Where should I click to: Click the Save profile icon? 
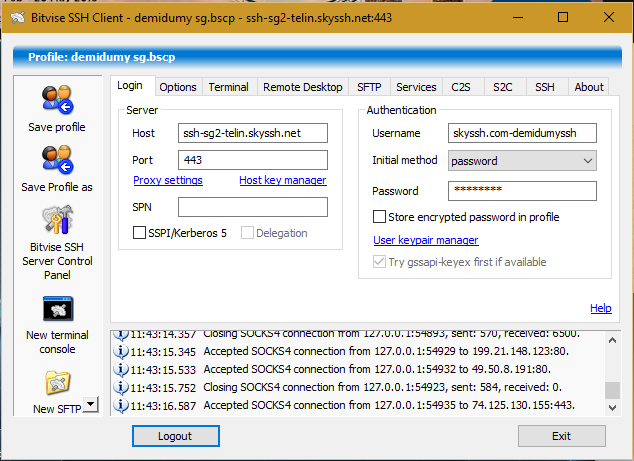57,100
